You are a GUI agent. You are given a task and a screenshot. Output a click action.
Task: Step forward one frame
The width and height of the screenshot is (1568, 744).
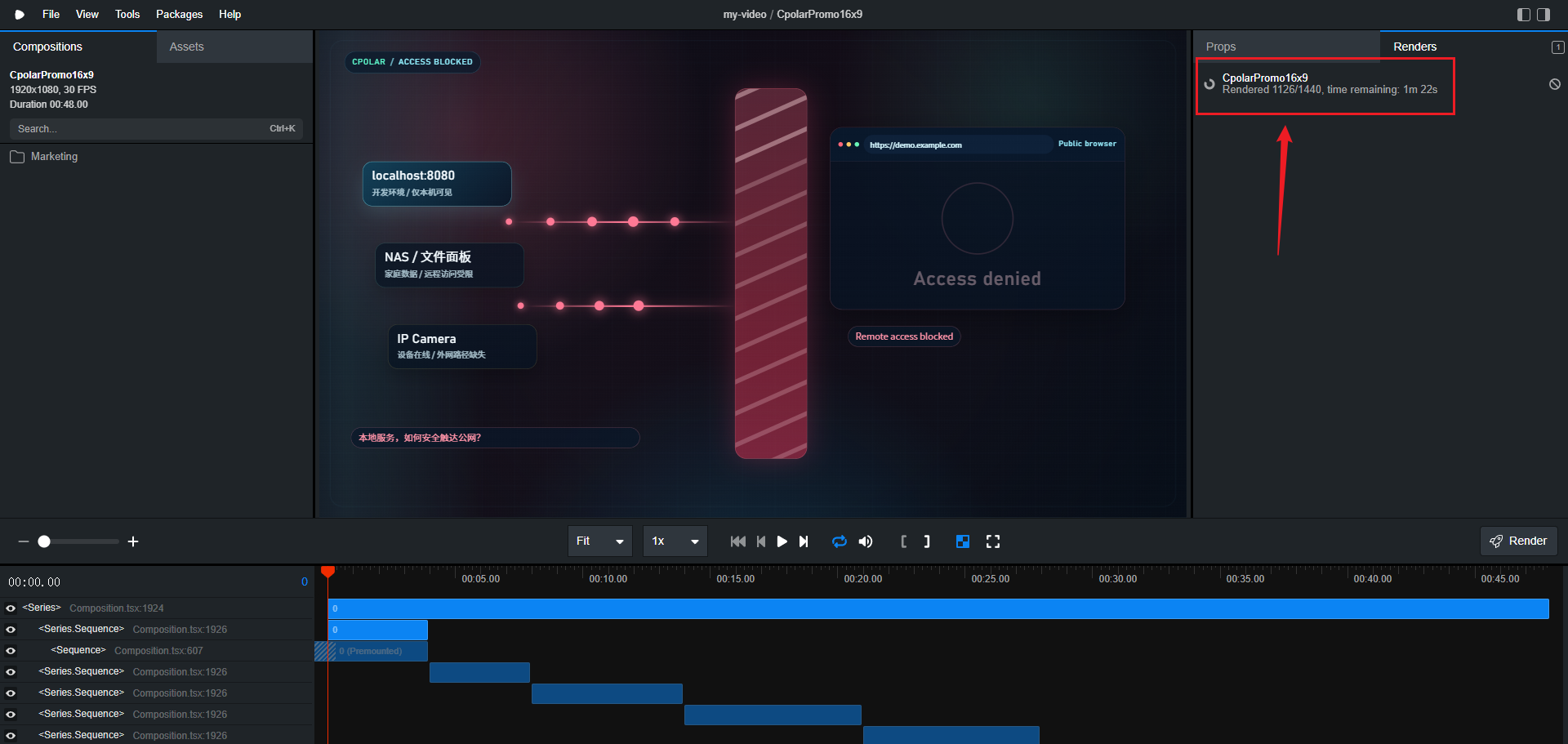[x=804, y=541]
